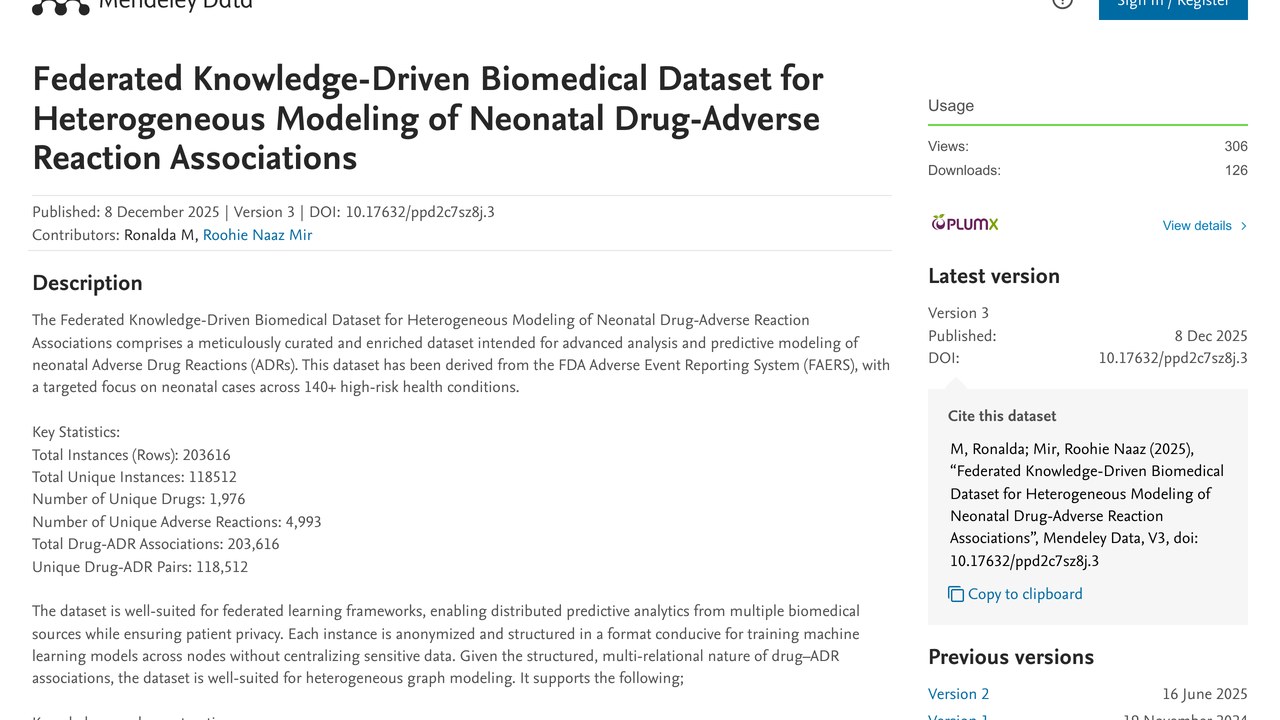Viewport: 1280px width, 720px height.
Task: Click the DOI in the Published line
Action: click(420, 212)
